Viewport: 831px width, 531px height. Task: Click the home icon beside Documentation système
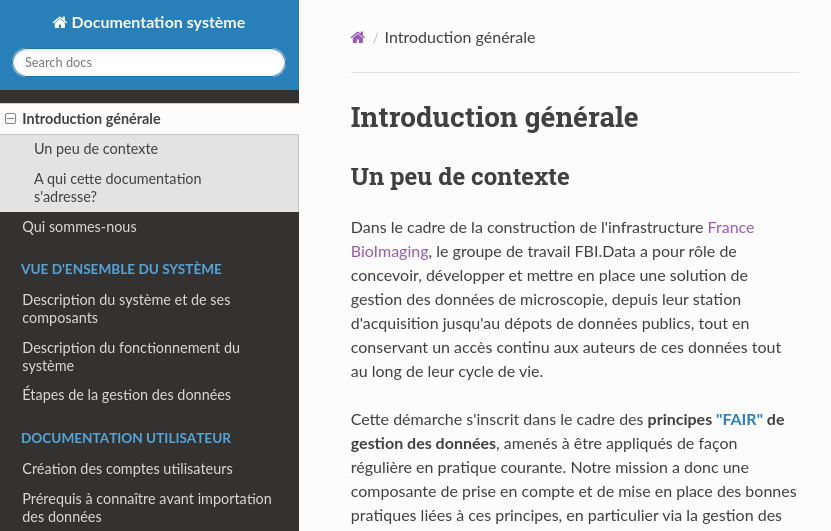[x=60, y=23]
